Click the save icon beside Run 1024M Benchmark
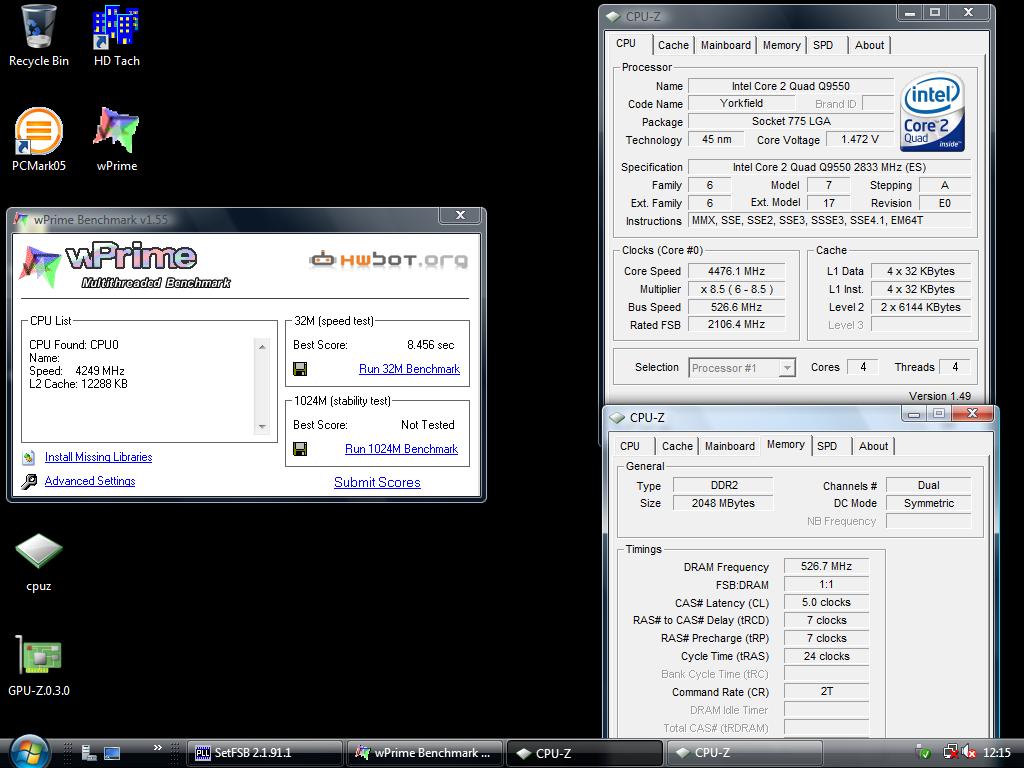 [300, 449]
